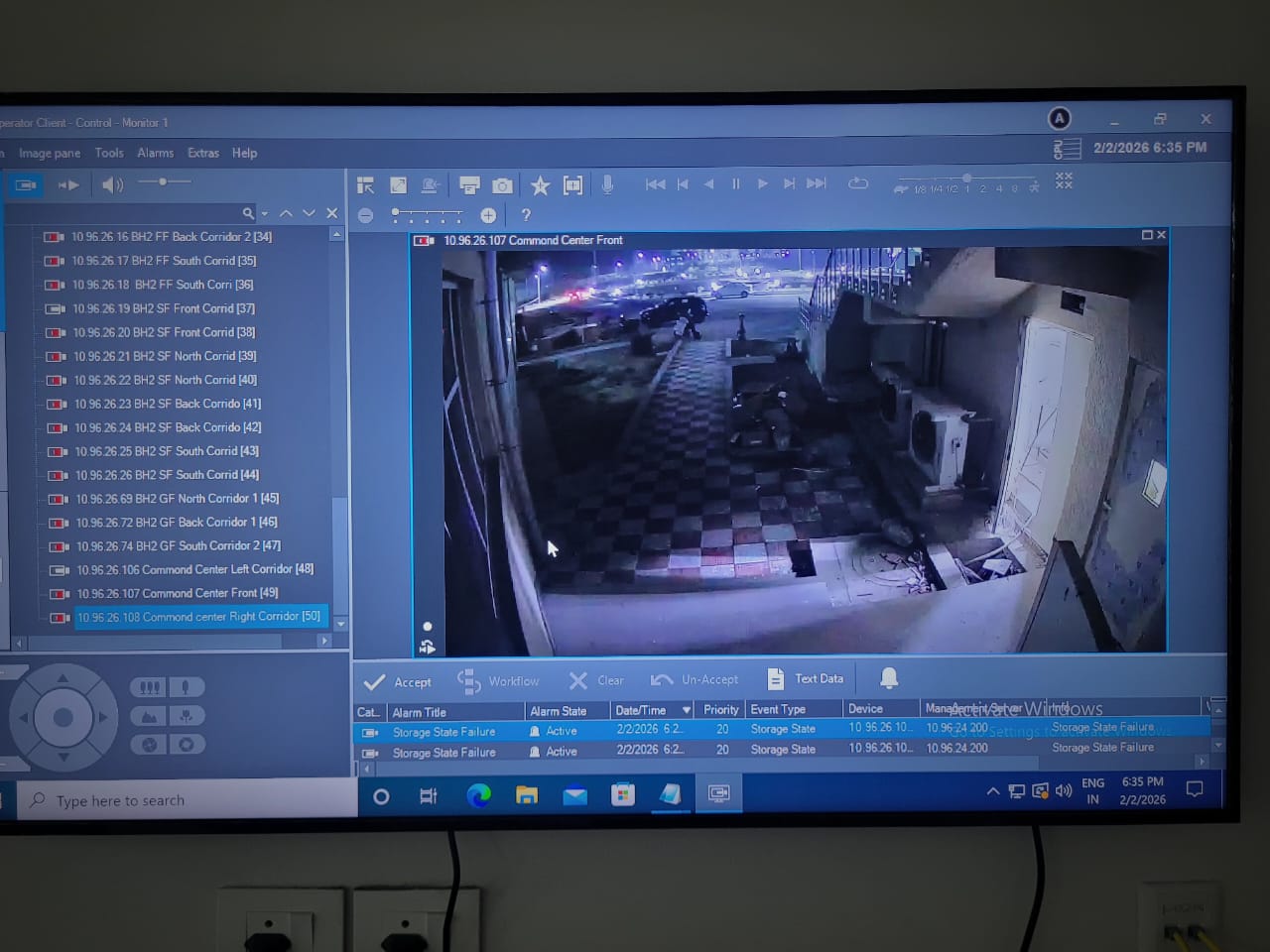Screen dimensions: 1270x952
Task: Pause the camera video playback
Action: [x=735, y=183]
